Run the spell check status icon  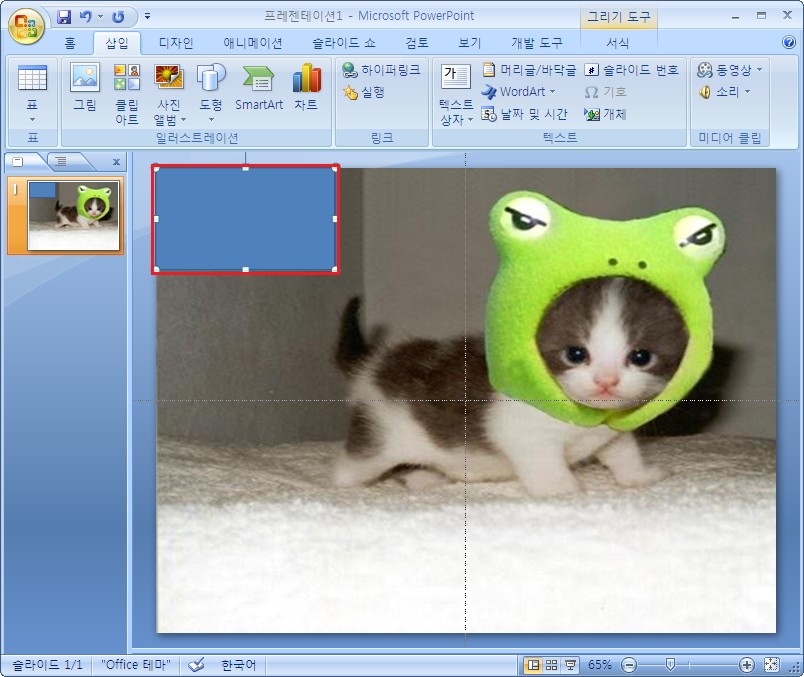[195, 665]
